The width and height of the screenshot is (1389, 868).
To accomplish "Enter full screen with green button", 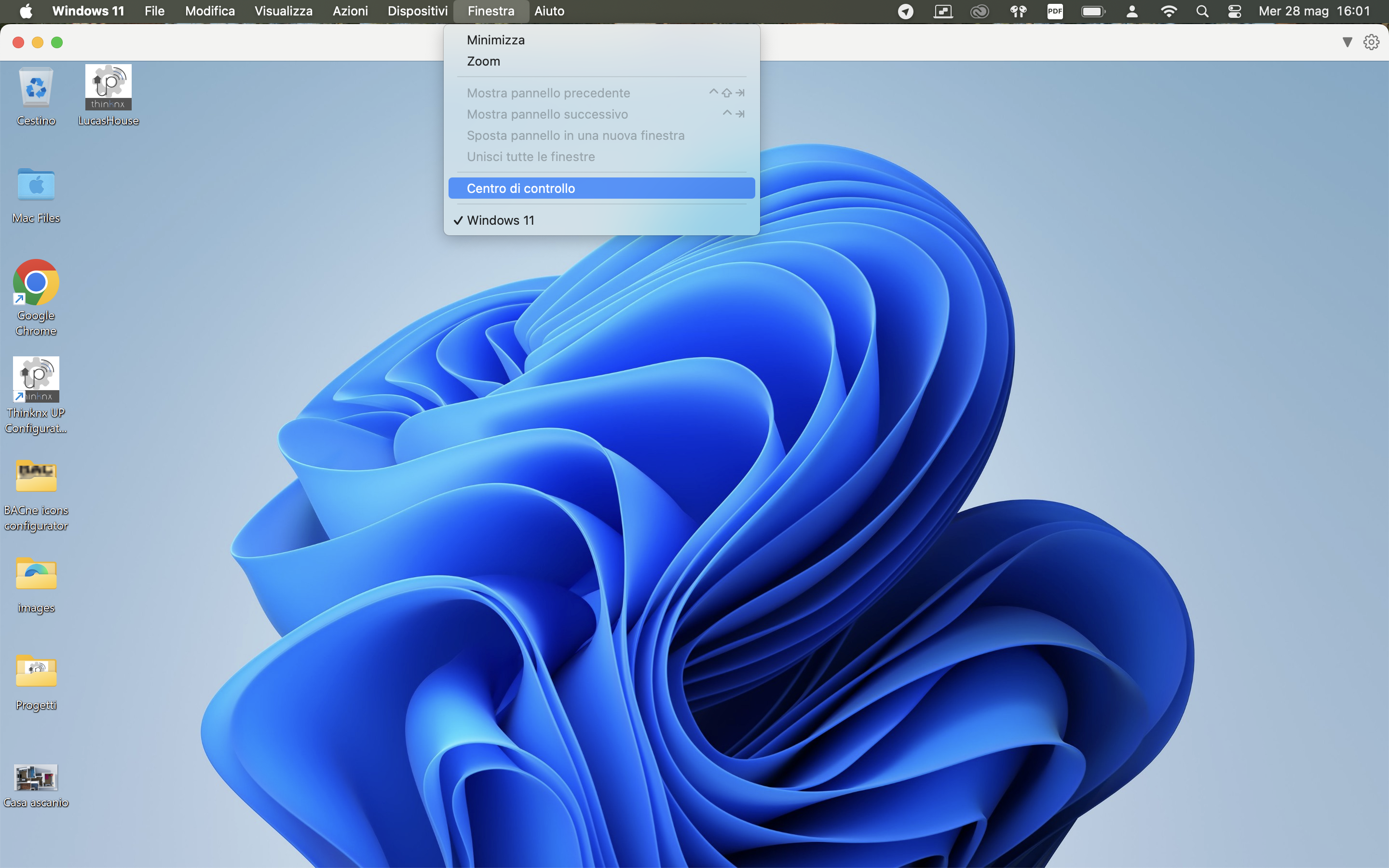I will coord(57,42).
